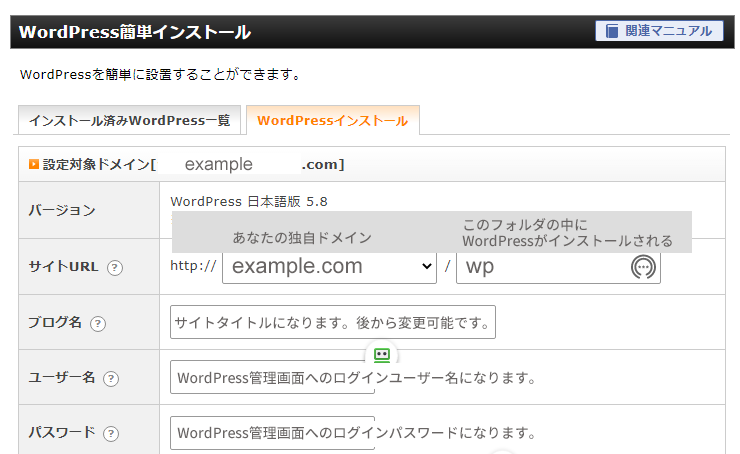Image resolution: width=740 pixels, height=454 pixels.
Task: Click the バージョン row label
Action: click(62, 210)
